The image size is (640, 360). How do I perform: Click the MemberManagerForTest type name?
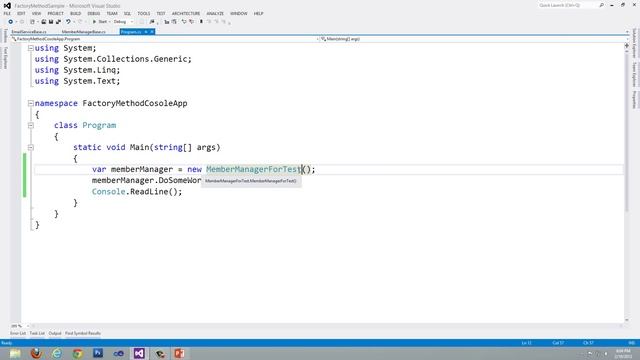pos(253,169)
